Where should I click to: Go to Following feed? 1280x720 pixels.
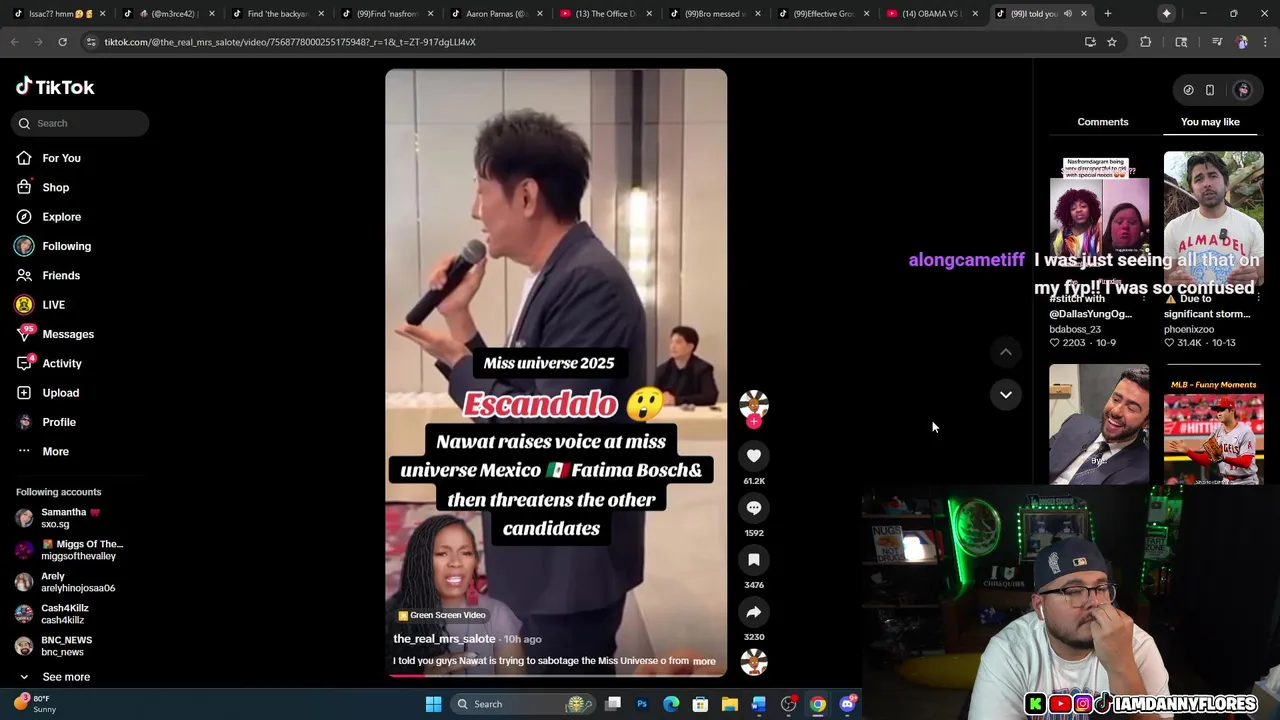(x=53, y=246)
